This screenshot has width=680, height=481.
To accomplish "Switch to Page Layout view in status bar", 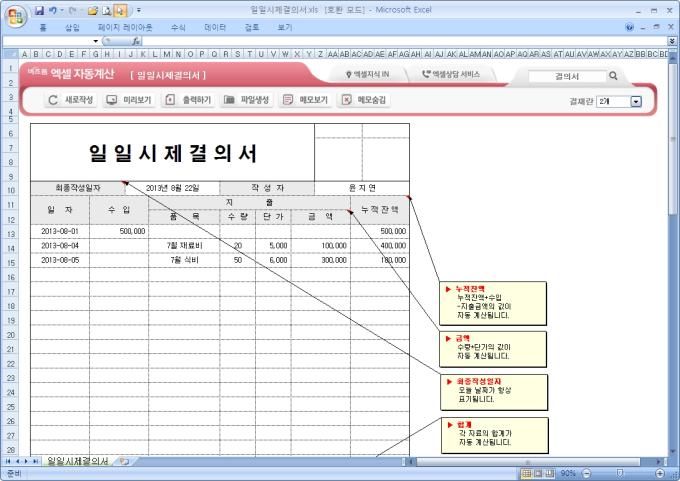I will [x=538, y=473].
